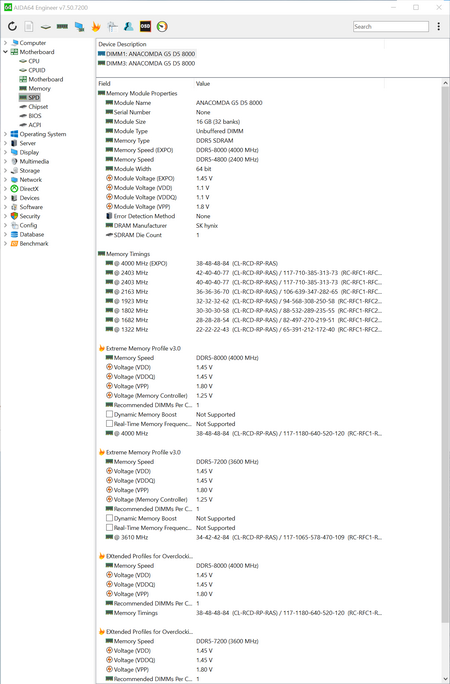This screenshot has height=684, width=450.
Task: Click the Operating System Windows icon
Action: point(14,134)
